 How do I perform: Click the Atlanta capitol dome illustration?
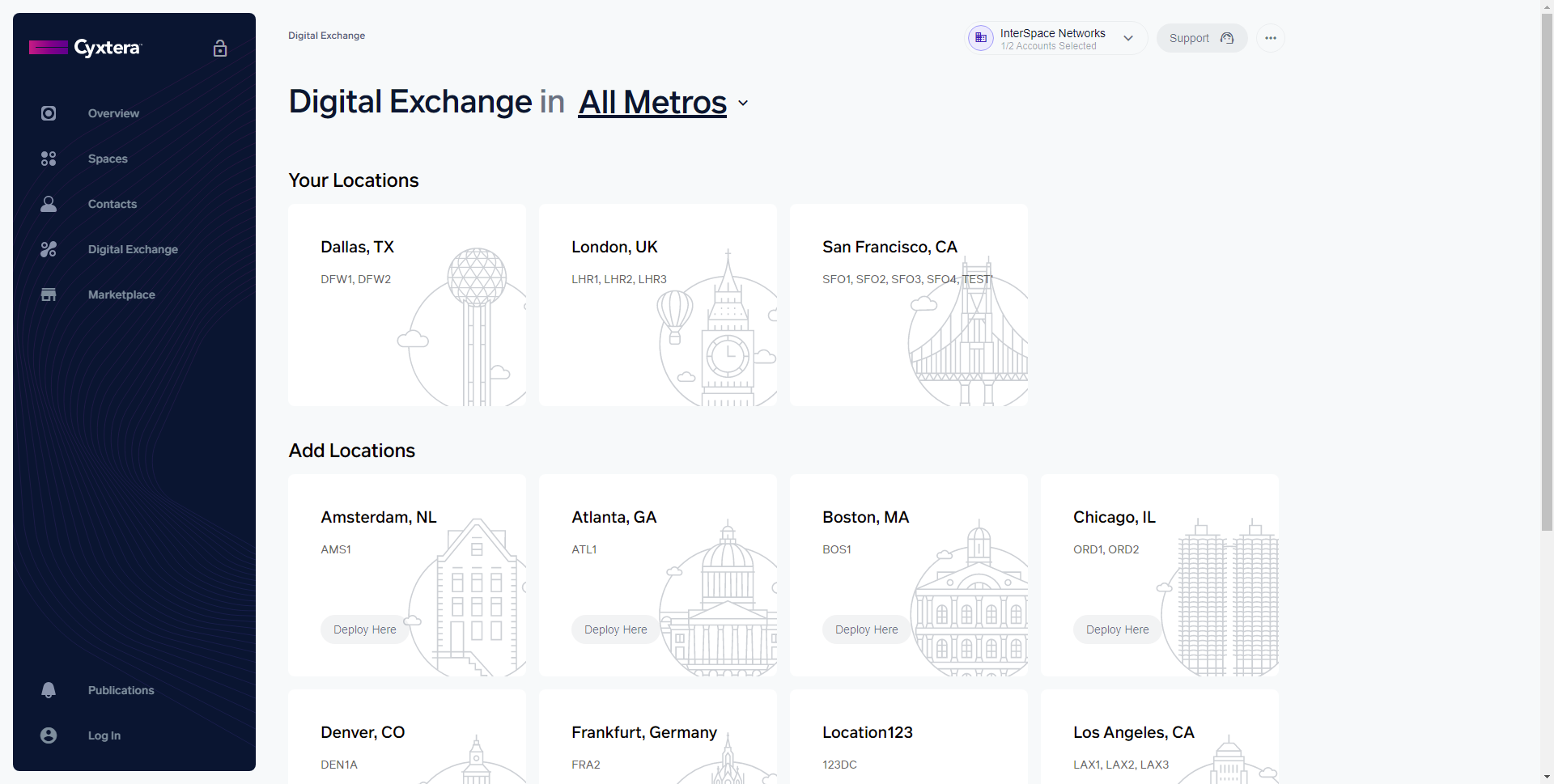719,597
